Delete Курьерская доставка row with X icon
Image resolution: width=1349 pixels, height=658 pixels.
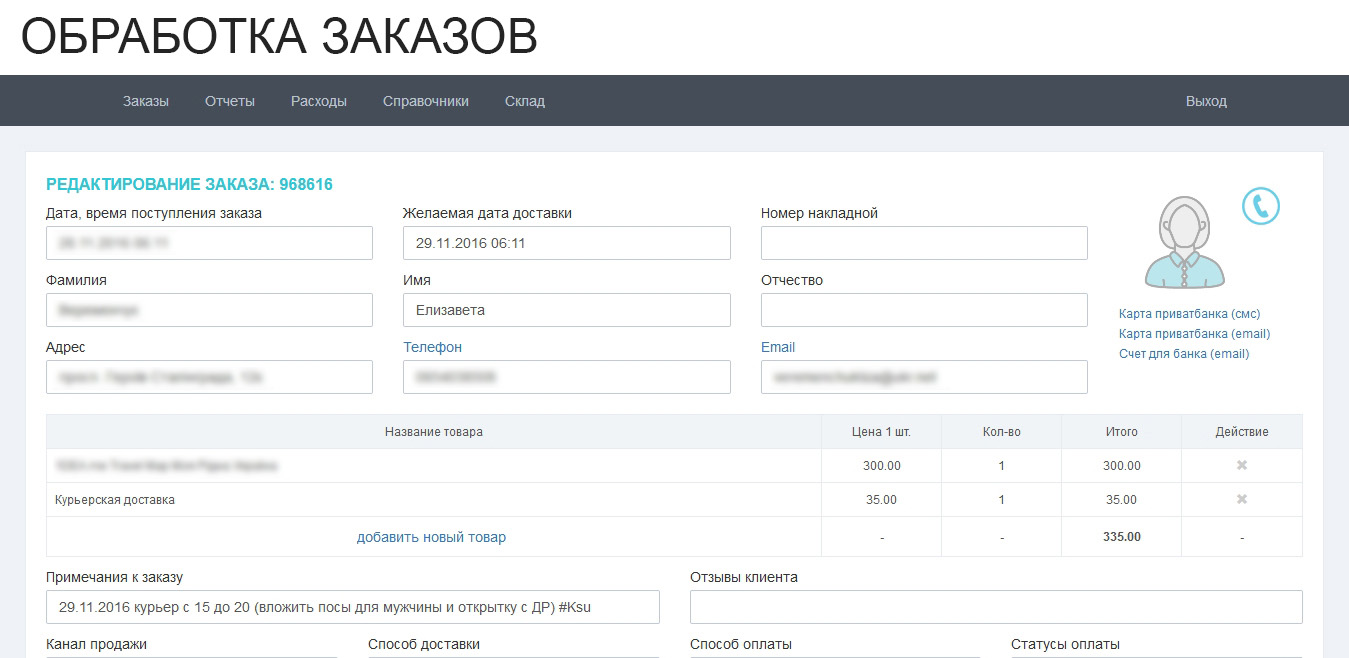point(1242,499)
